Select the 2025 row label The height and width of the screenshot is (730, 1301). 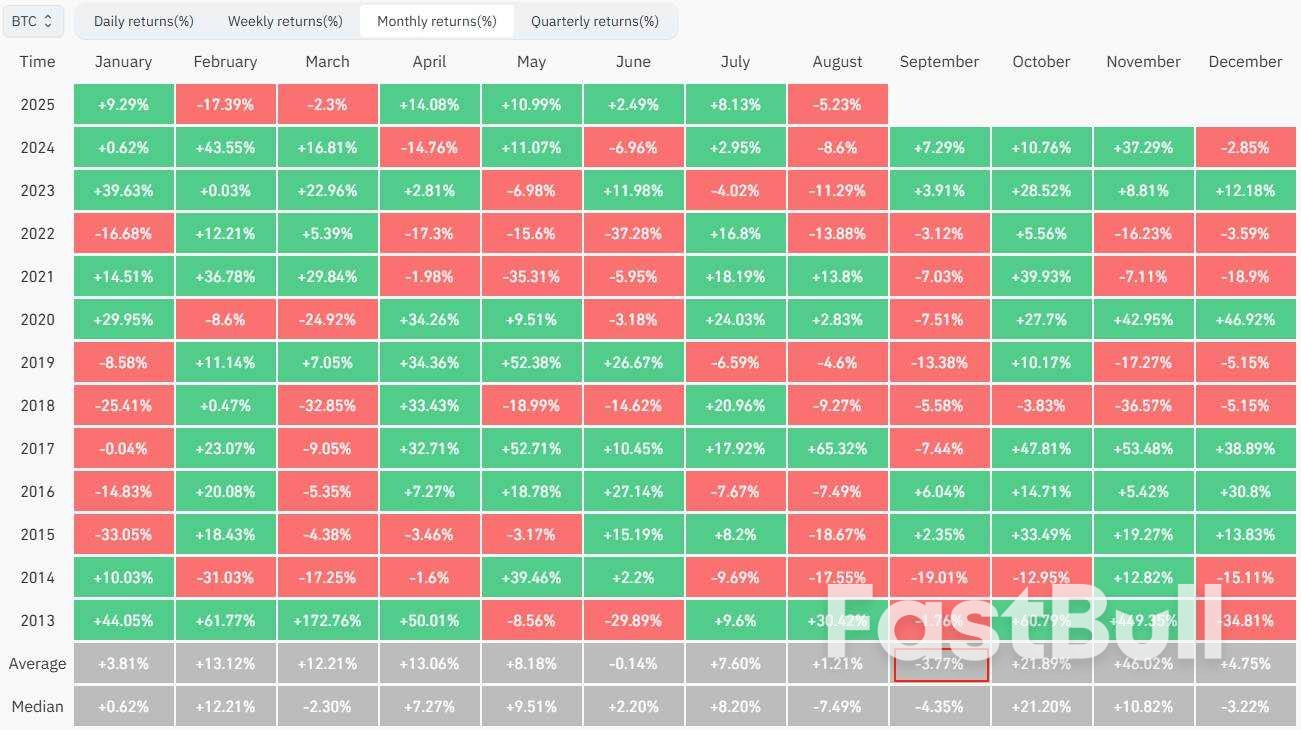point(37,104)
